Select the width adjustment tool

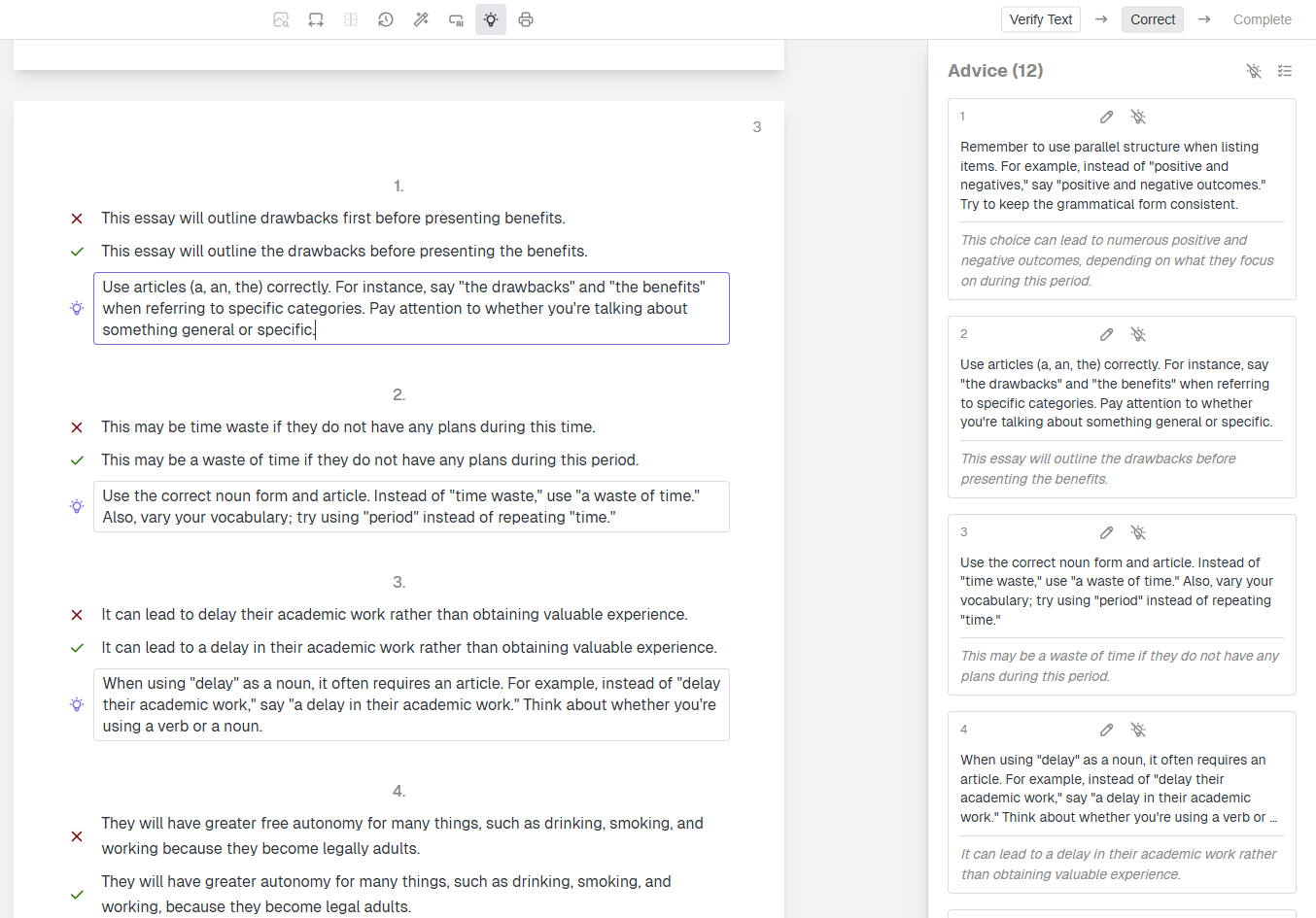pos(316,19)
